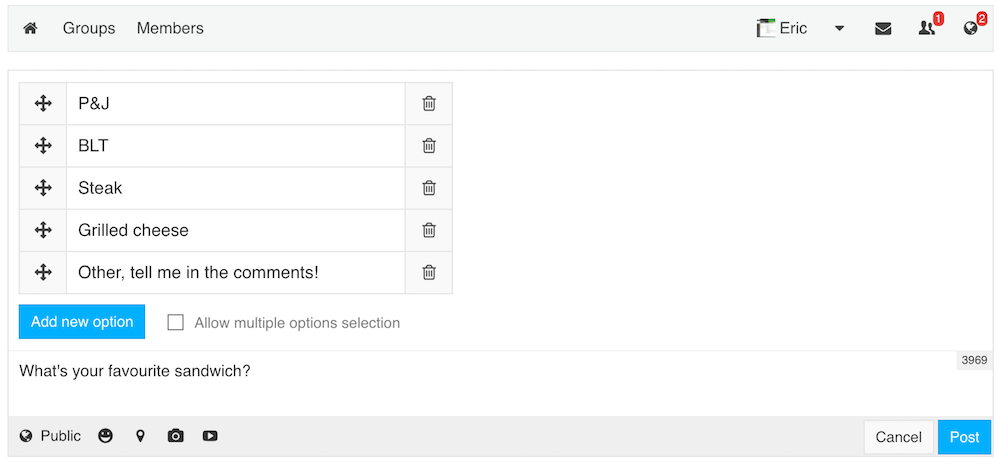The width and height of the screenshot is (1000, 462).
Task: Enable Allow multiple options selection checkbox
Action: tap(175, 322)
